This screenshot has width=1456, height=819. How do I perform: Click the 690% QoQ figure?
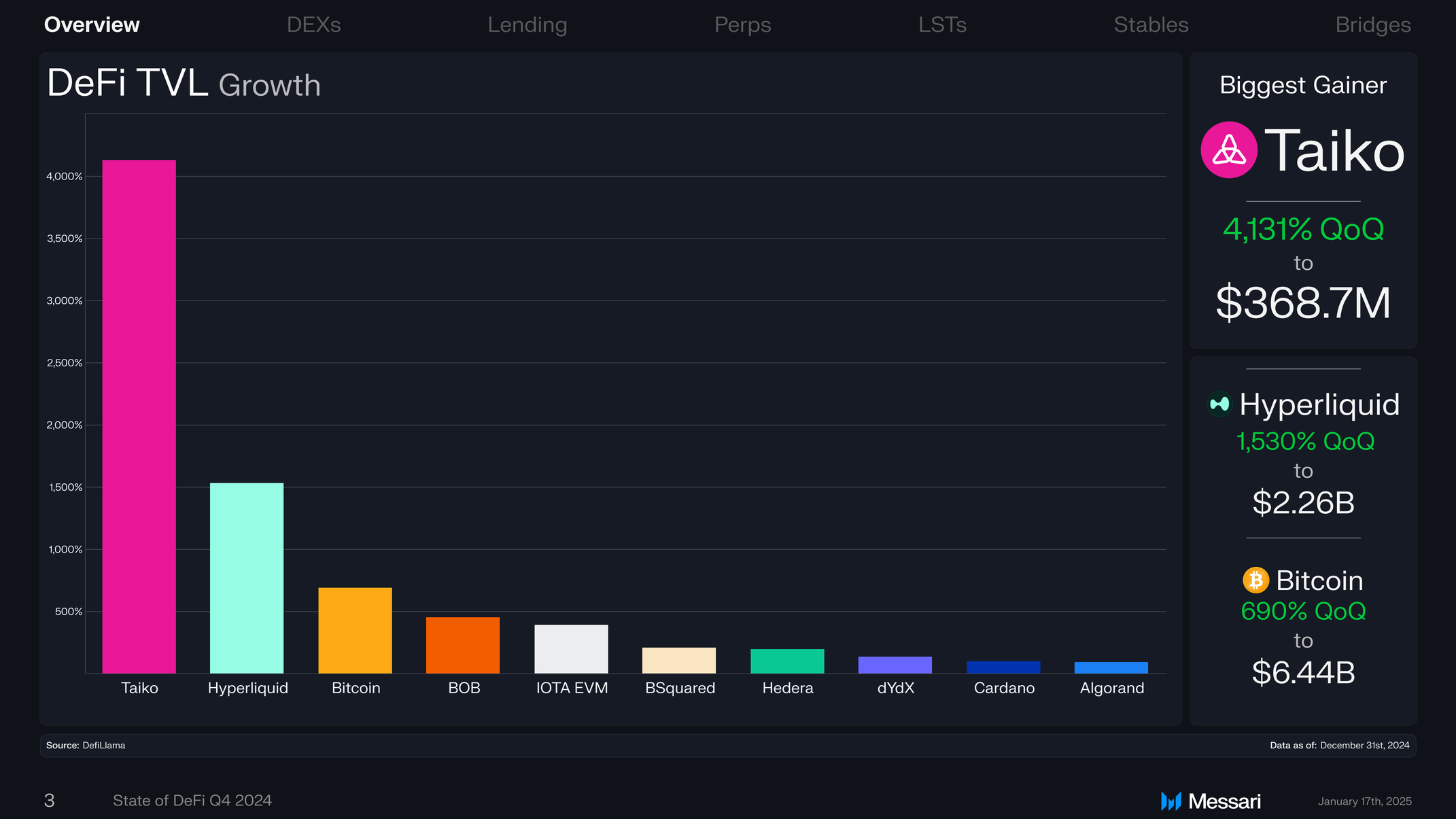[1303, 611]
